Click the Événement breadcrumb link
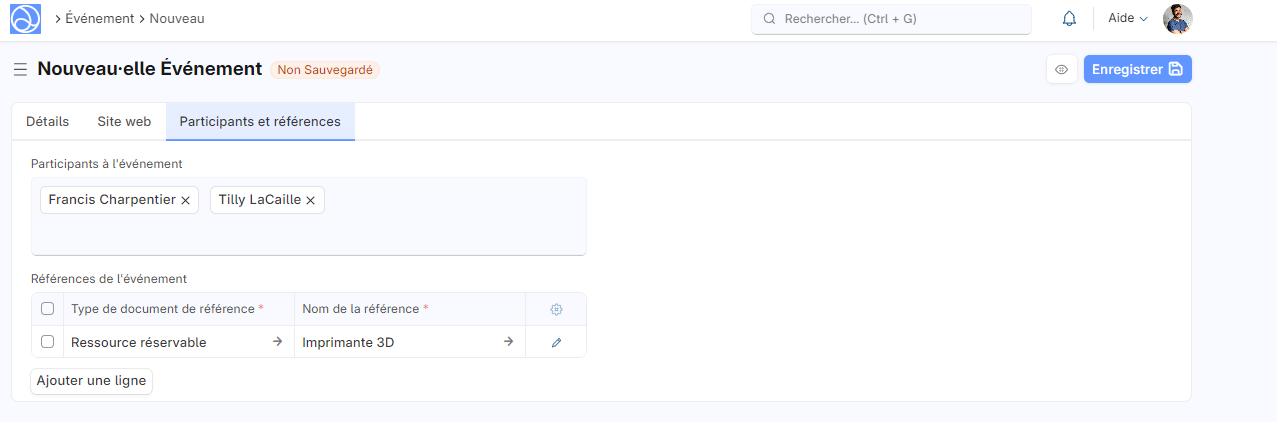Viewport: 1277px width, 422px height. [99, 19]
